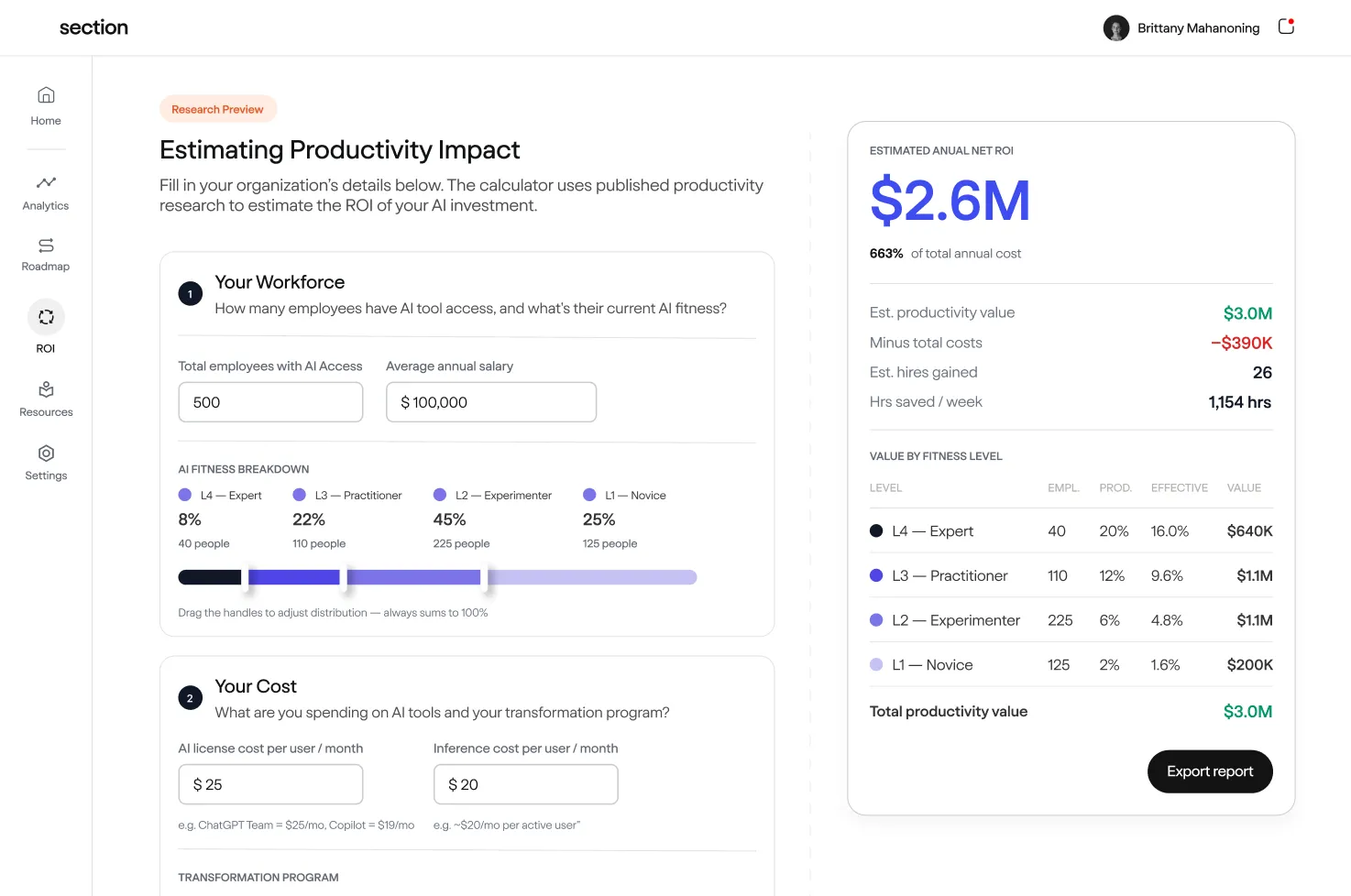The width and height of the screenshot is (1351, 896).
Task: Click the 16.0% effective value for Expert
Action: 1170,531
